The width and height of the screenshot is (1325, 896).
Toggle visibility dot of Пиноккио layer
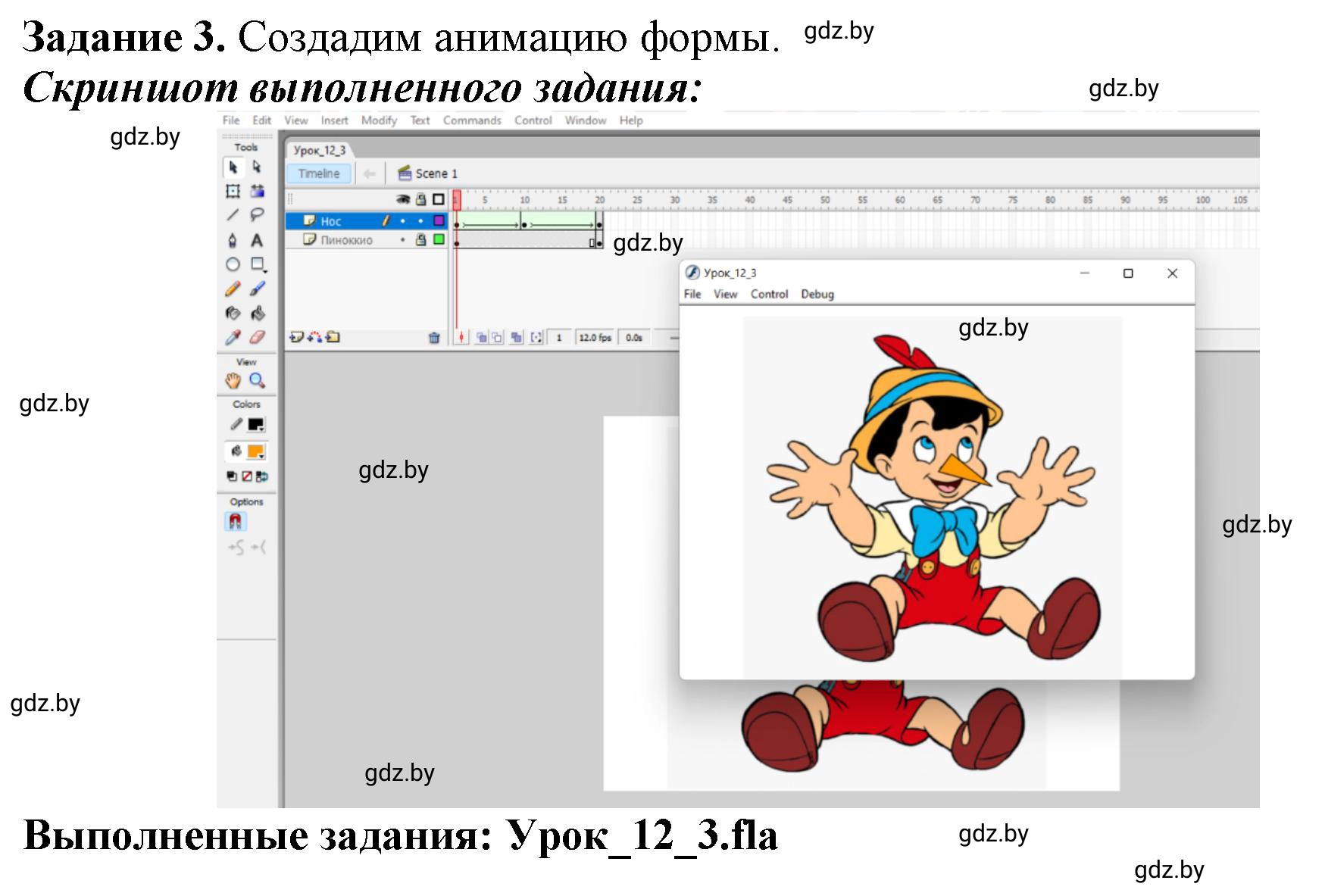coord(403,240)
